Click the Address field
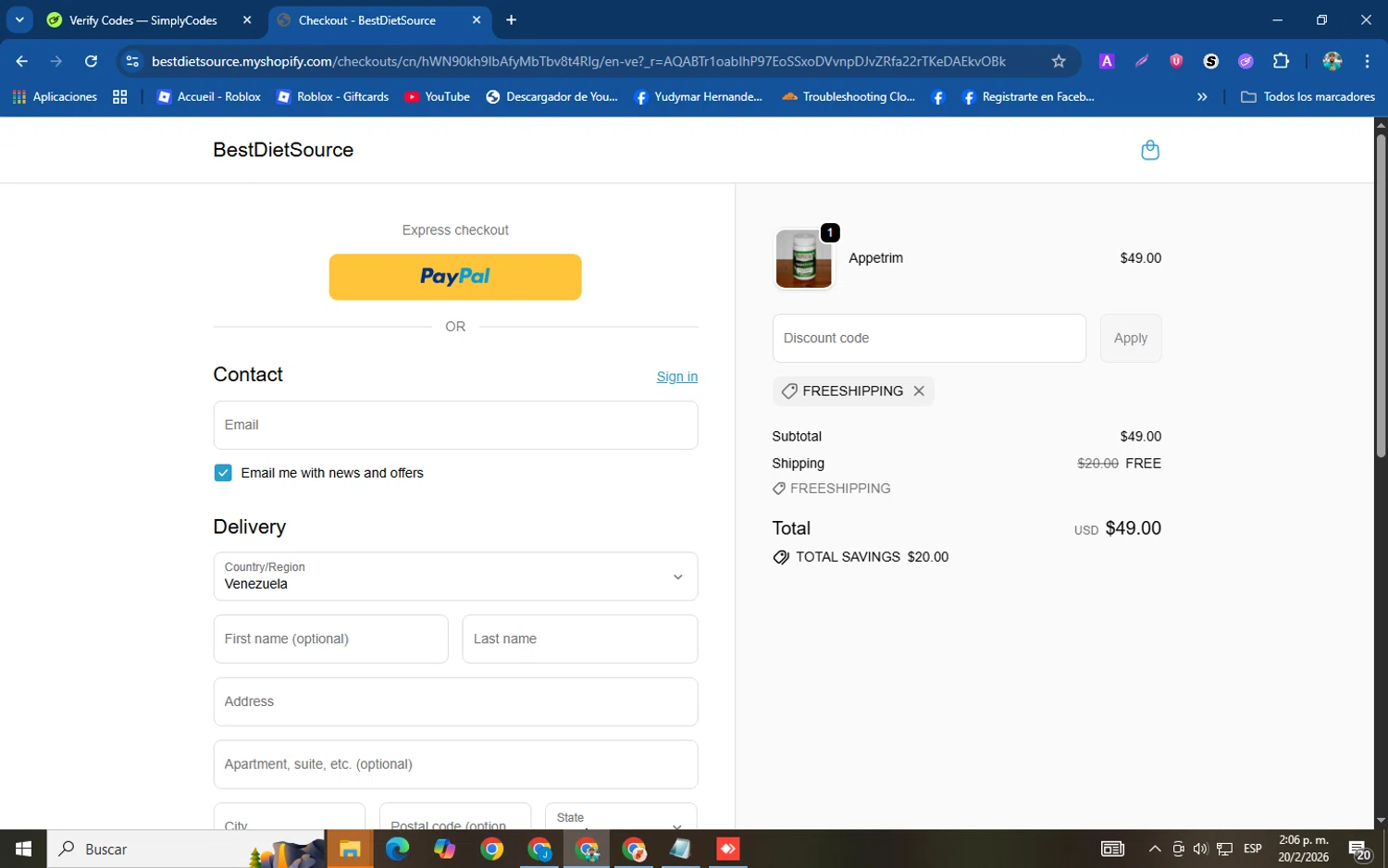 [455, 702]
